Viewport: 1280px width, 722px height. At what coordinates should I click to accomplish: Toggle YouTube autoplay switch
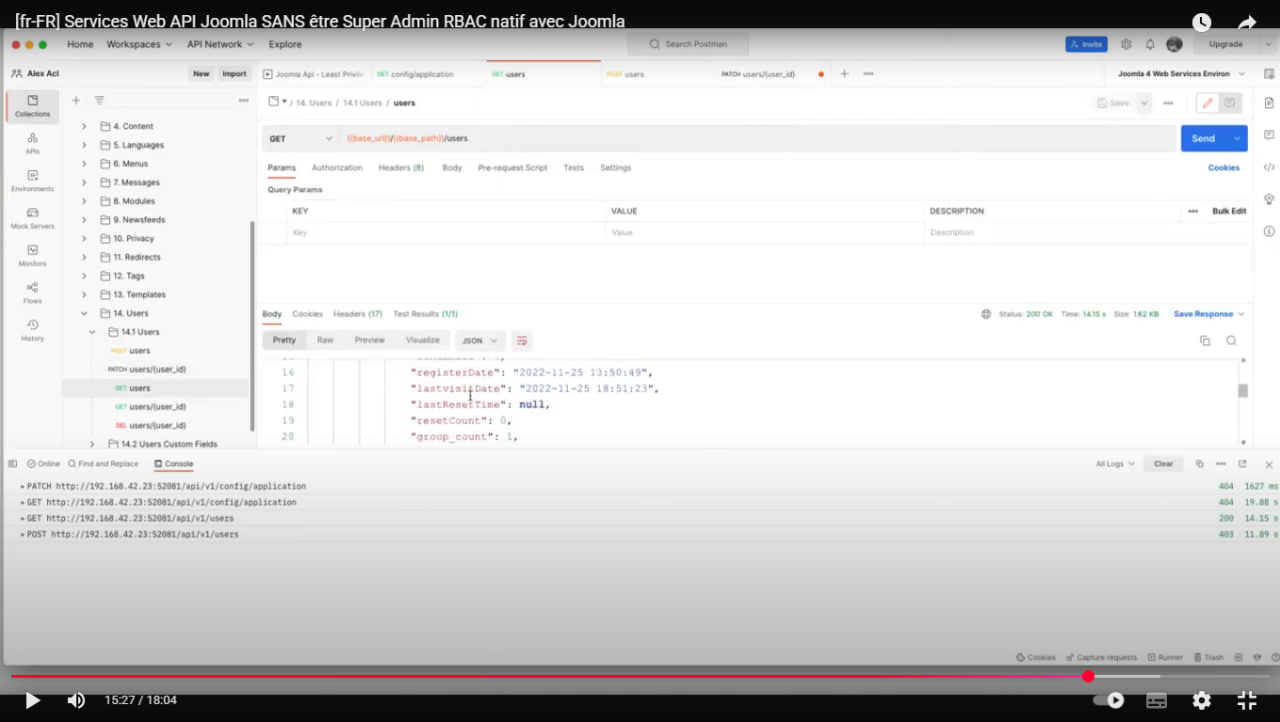[x=1108, y=701]
